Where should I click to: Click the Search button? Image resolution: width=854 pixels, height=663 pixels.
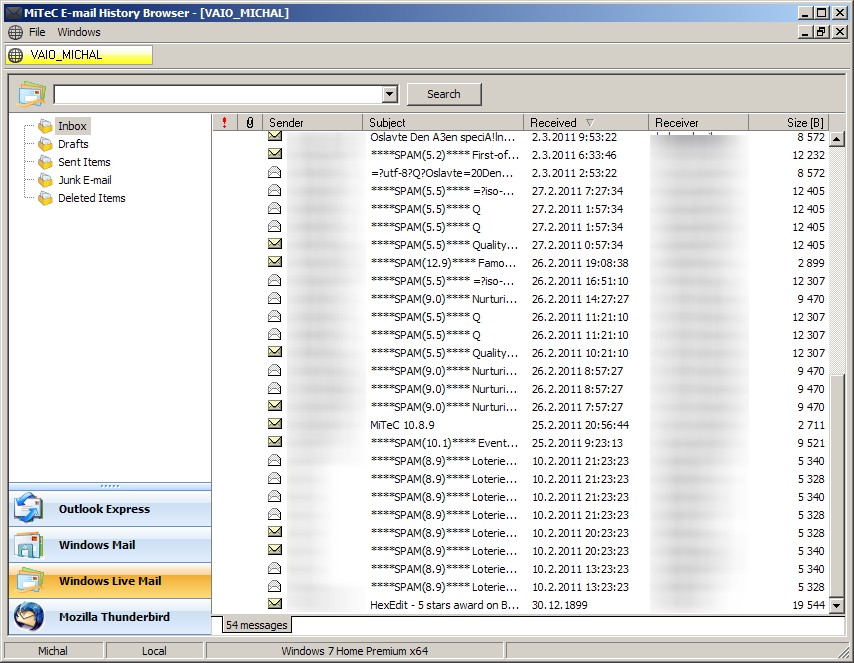coord(444,94)
